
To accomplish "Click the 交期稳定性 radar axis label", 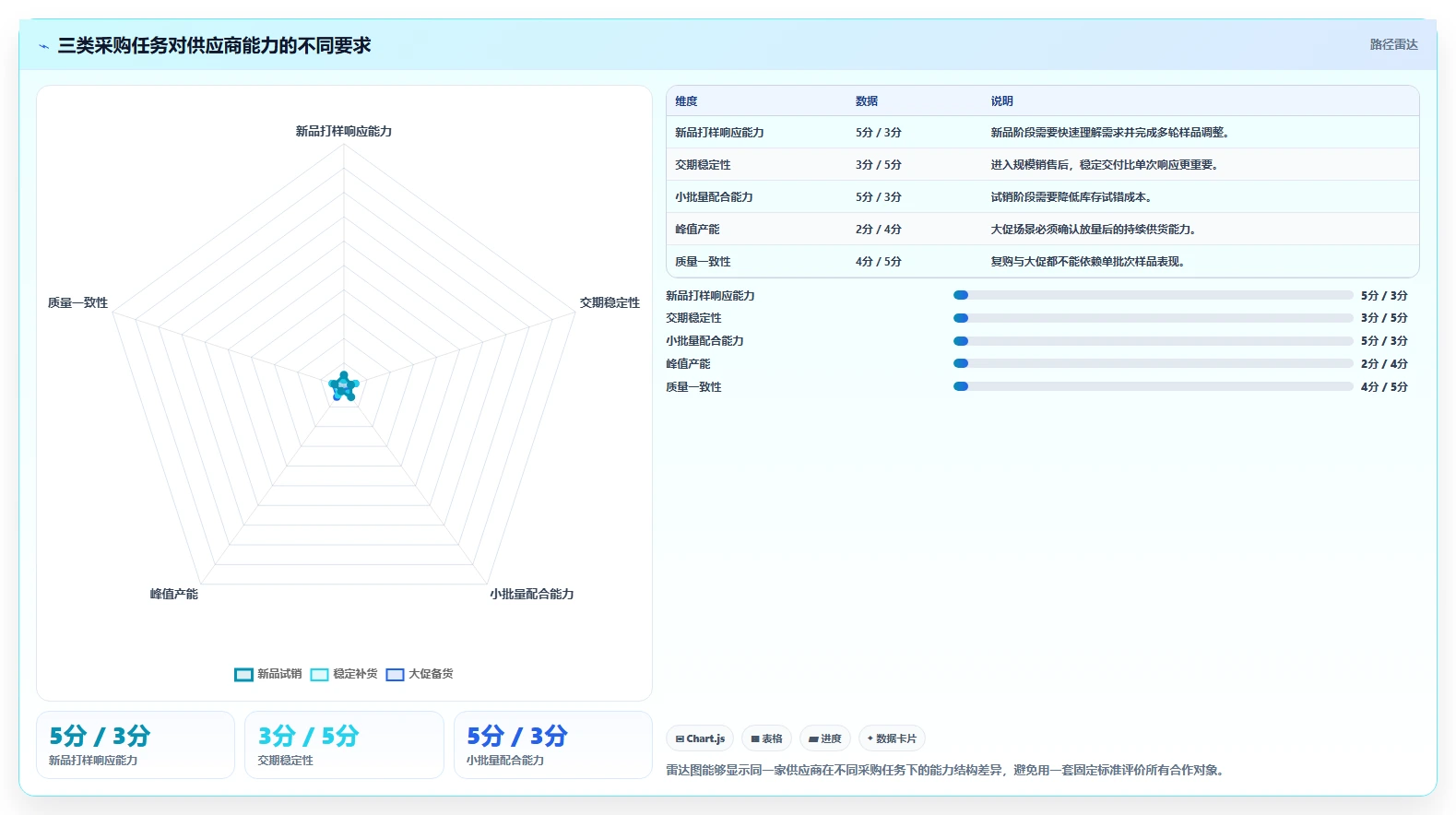I will (x=610, y=302).
